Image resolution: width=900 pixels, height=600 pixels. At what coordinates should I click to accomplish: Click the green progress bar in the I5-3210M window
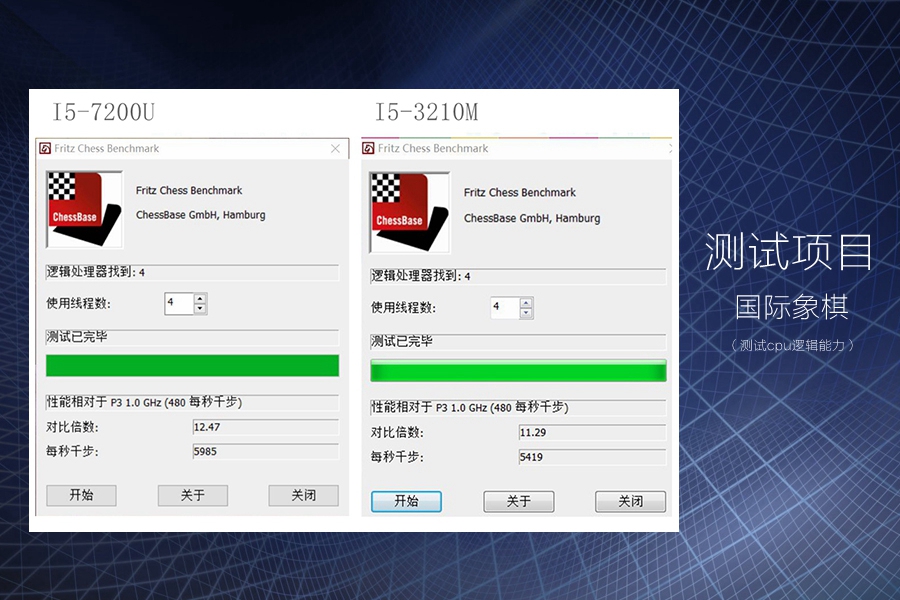pos(516,371)
